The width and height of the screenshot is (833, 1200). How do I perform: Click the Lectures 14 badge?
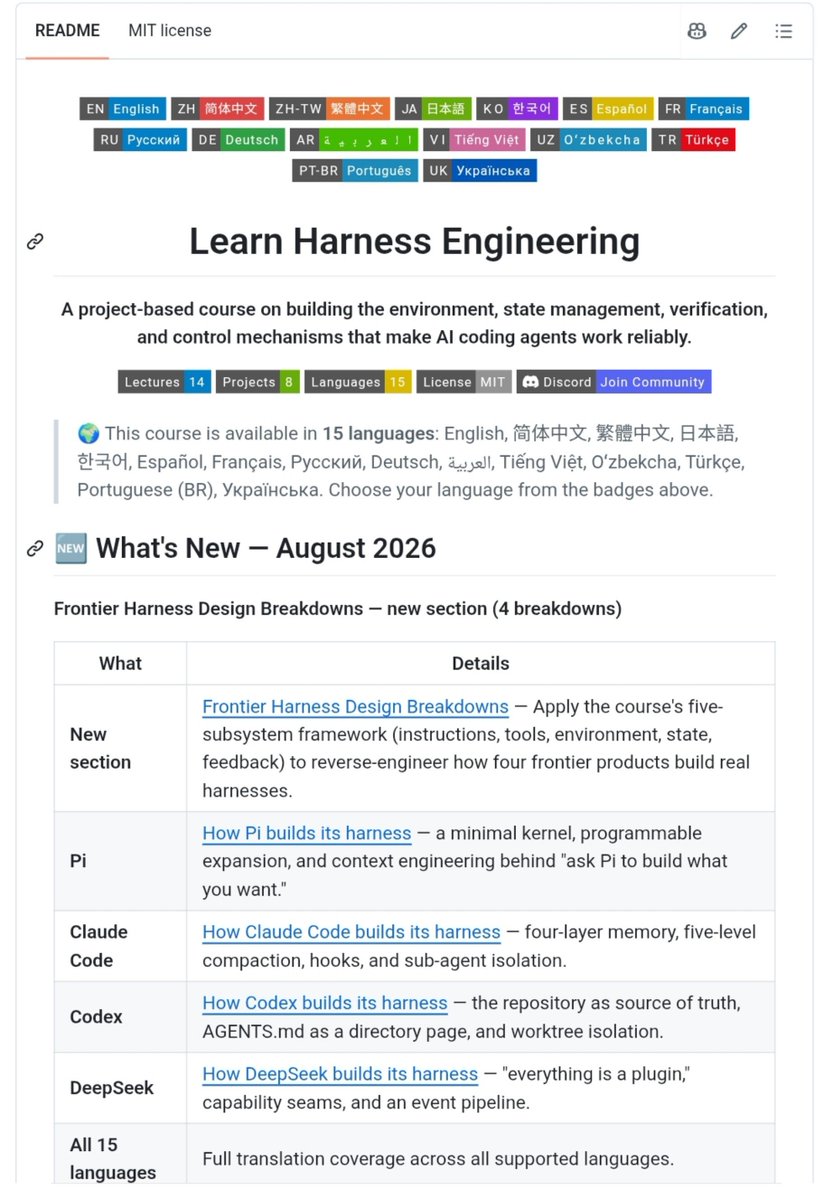coord(164,382)
